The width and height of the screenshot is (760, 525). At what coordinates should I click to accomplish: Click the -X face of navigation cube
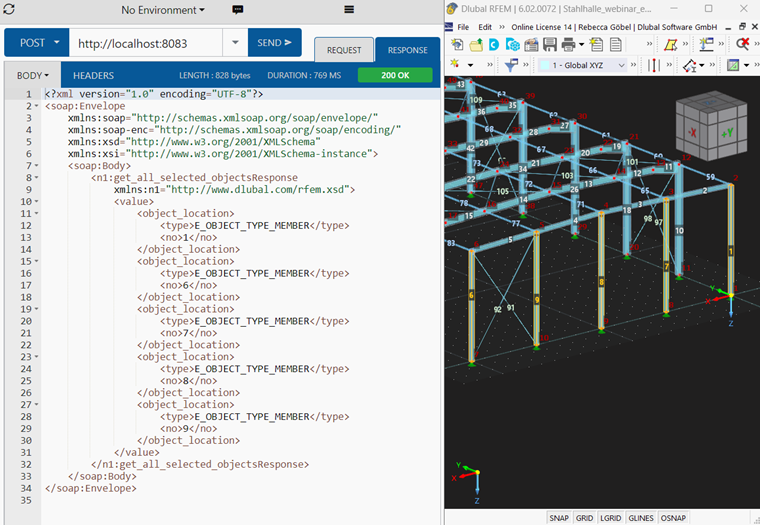click(693, 133)
